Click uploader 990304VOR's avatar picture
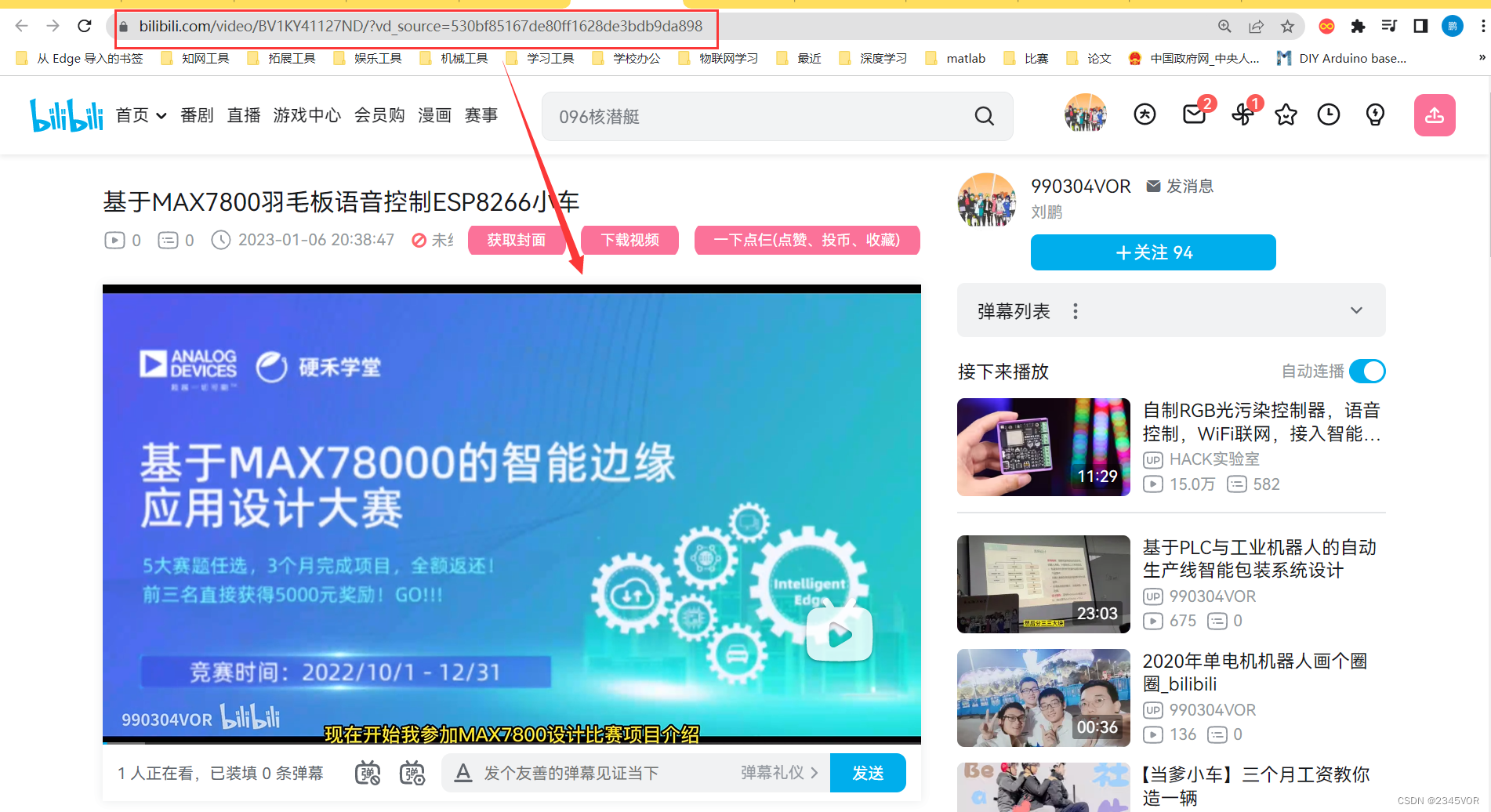Screen dimensions: 1491x812 click(x=987, y=200)
